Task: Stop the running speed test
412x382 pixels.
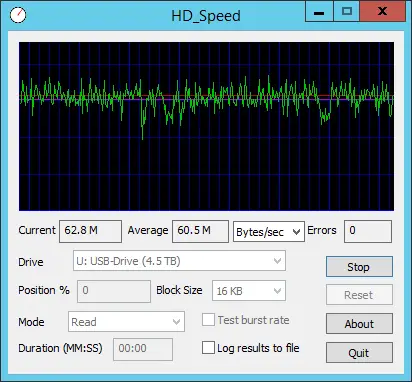Action: pyautogui.click(x=359, y=267)
